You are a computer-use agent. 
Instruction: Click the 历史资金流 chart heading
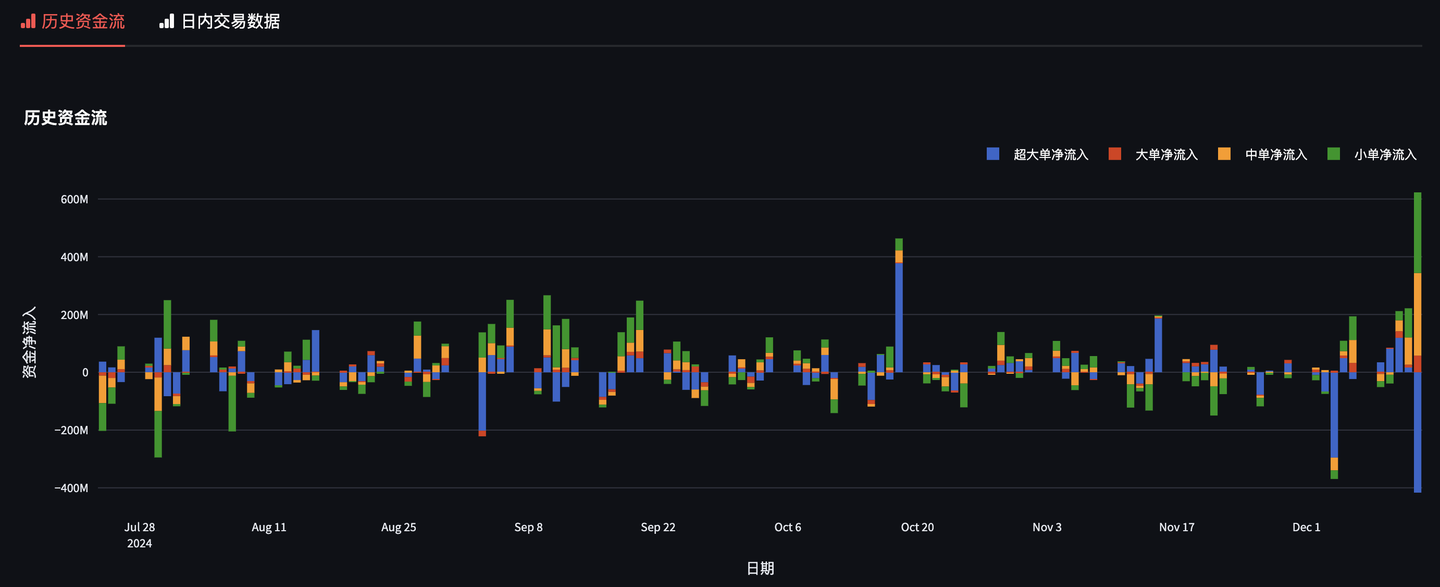[x=66, y=118]
